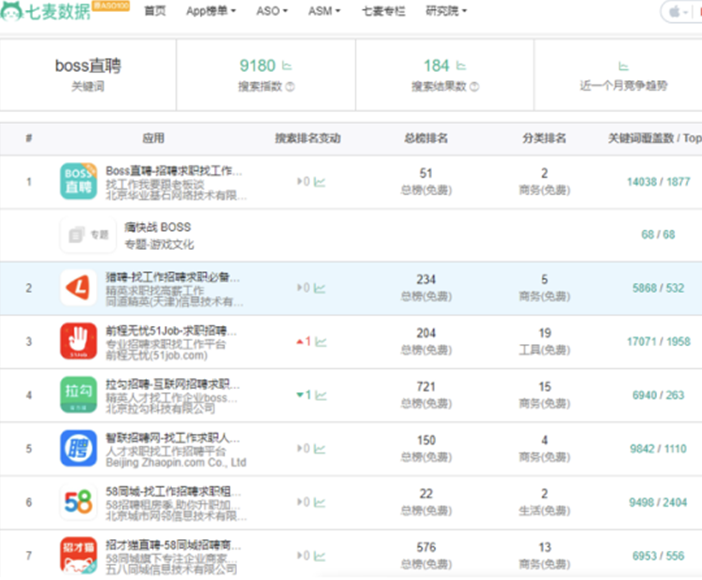Open 猎聘 app icon
The height and width of the screenshot is (580, 702).
tap(78, 288)
